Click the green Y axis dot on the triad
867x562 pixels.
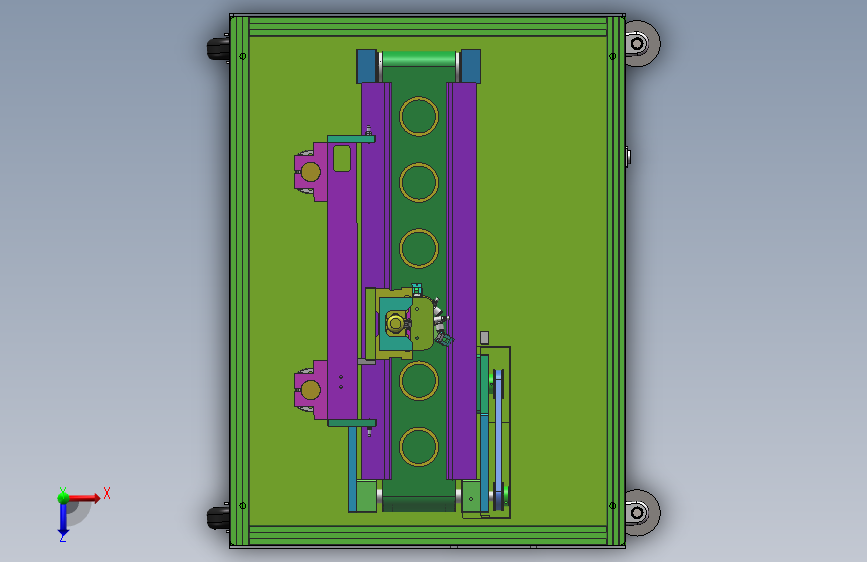coord(63,497)
